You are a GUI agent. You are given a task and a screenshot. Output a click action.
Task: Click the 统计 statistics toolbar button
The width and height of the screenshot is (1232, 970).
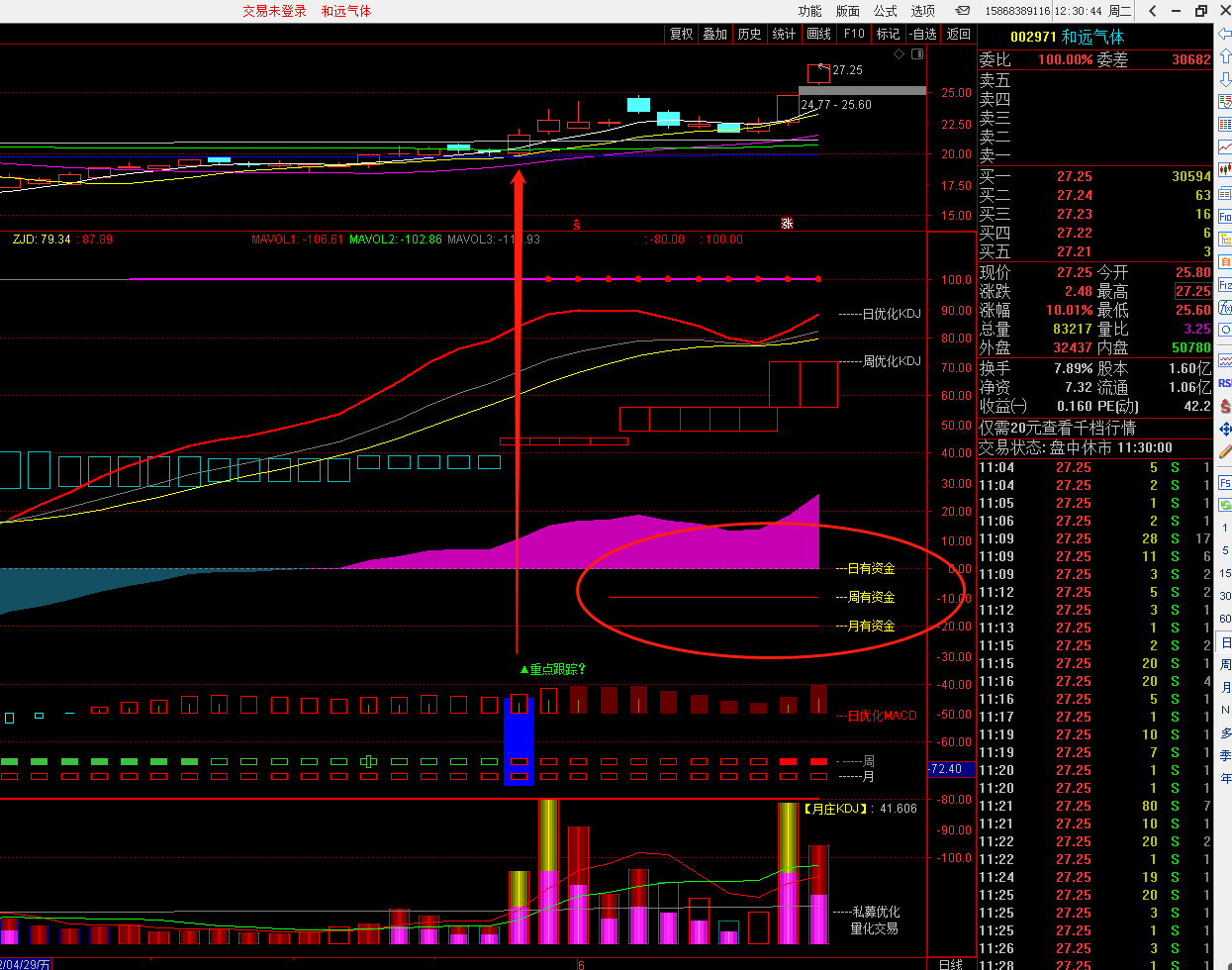784,34
